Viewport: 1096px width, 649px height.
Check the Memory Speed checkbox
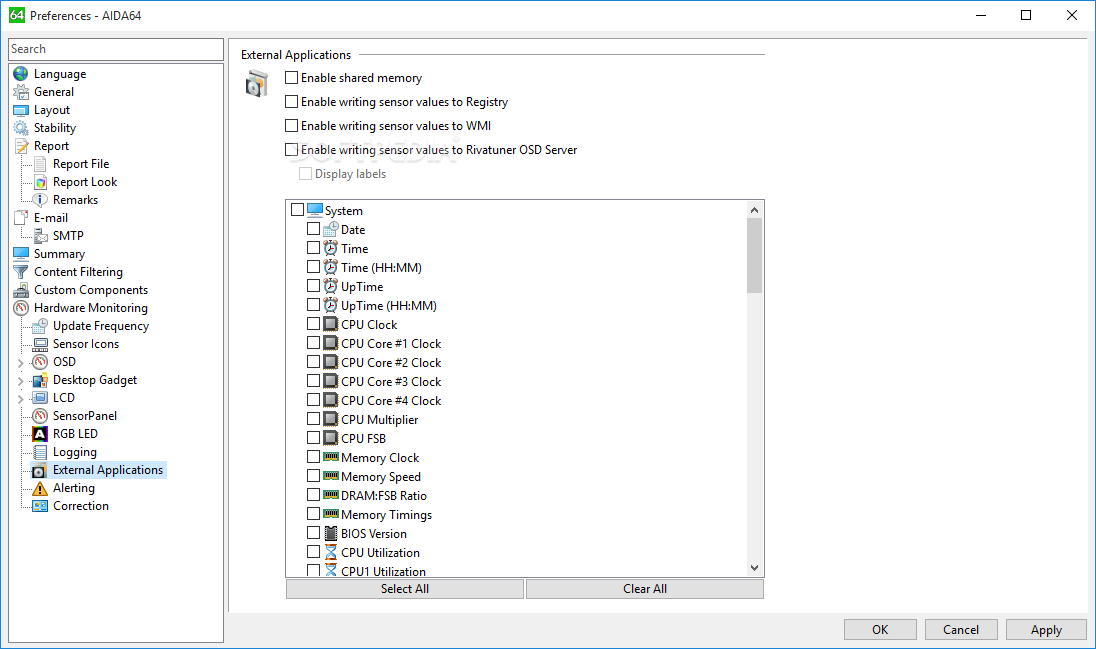[x=313, y=476]
